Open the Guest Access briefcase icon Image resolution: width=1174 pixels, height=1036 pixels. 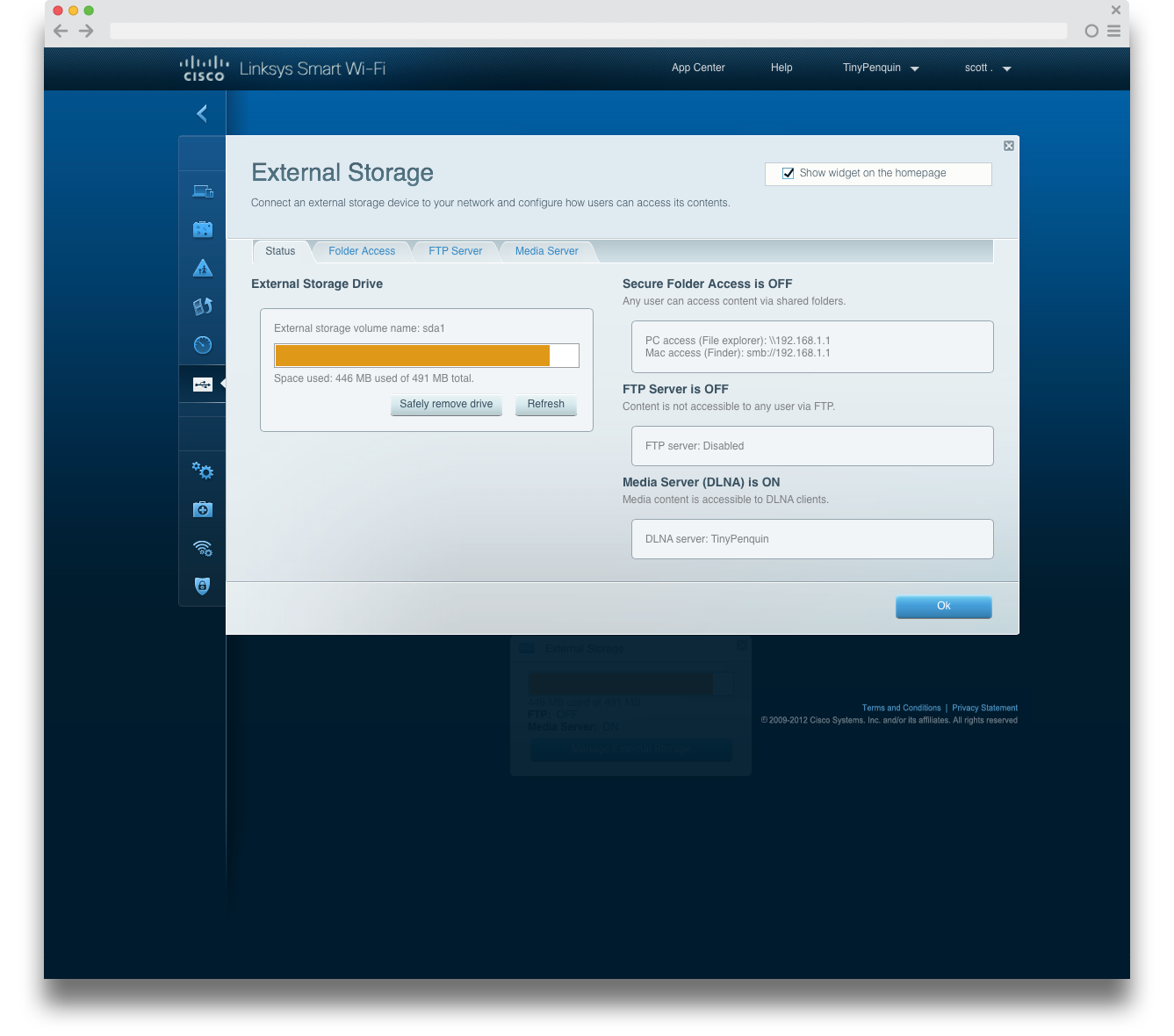pos(203,229)
